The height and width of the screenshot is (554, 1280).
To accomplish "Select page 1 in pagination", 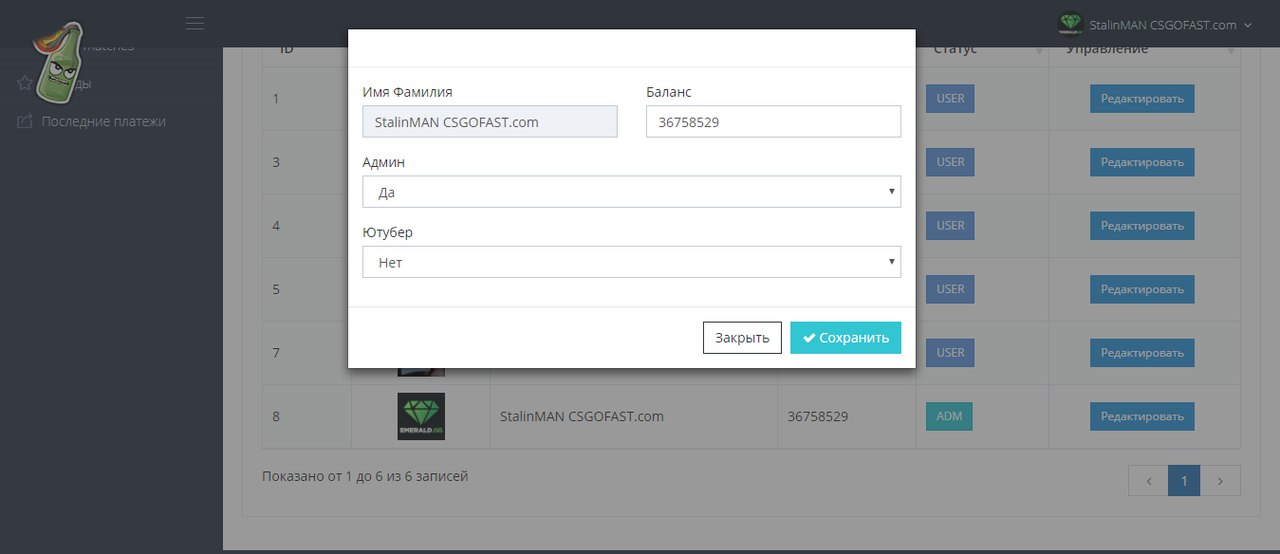I will [x=1184, y=481].
